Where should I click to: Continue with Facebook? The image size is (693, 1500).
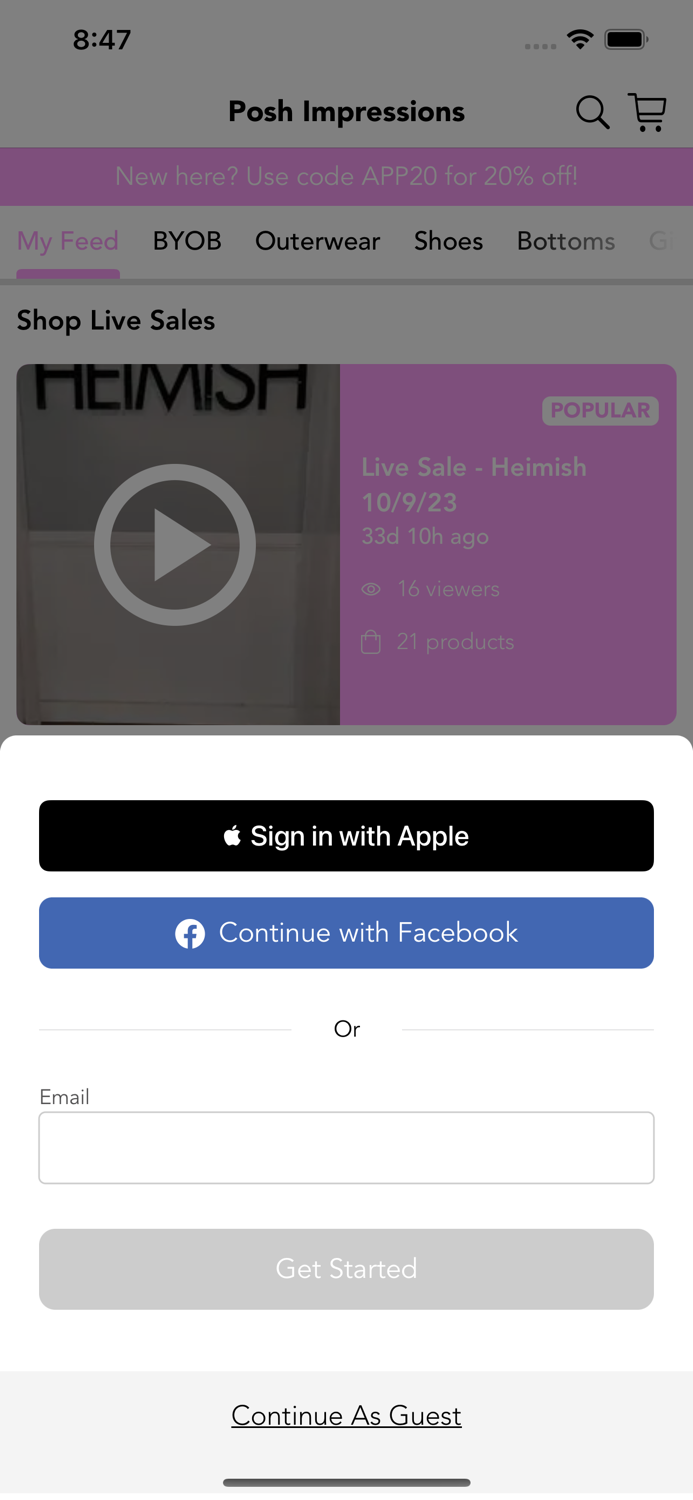click(x=346, y=933)
